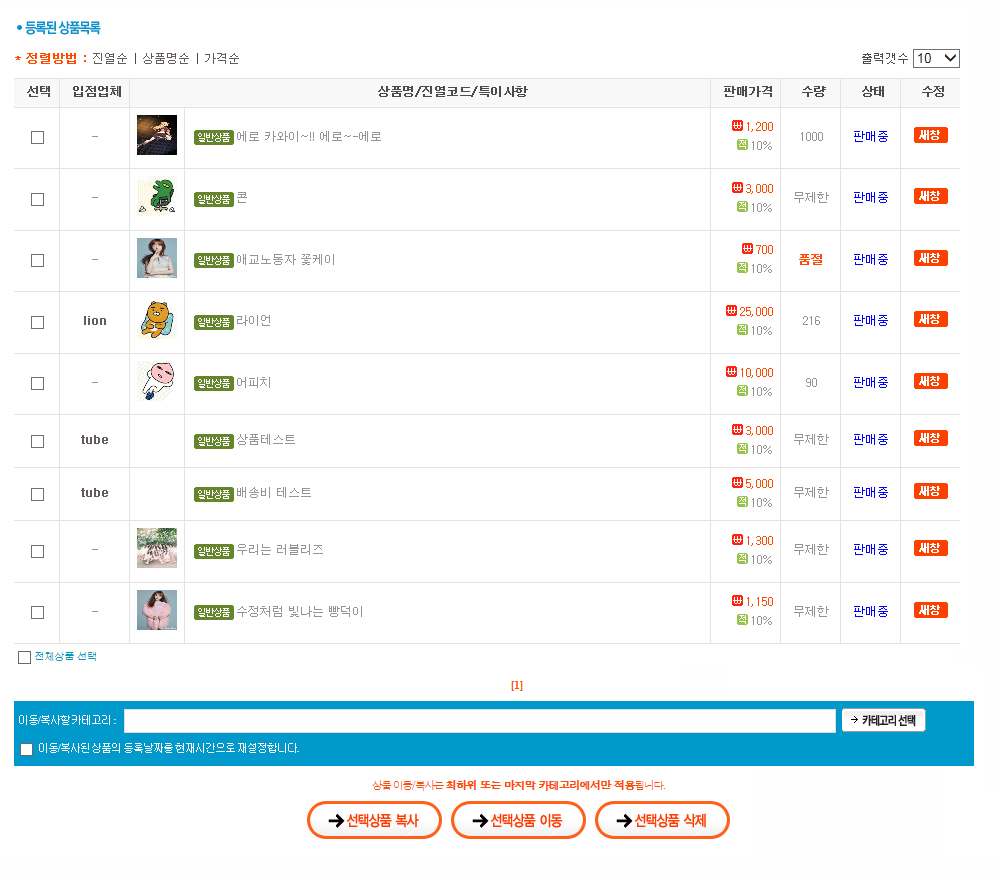Click the 일반상품 badge beside 배송비 테스트
This screenshot has width=1000, height=880.
pyautogui.click(x=214, y=493)
